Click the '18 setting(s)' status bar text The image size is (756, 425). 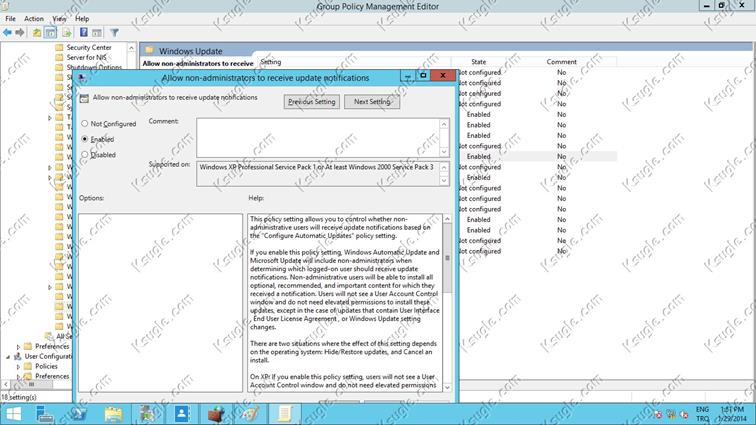[x=19, y=398]
